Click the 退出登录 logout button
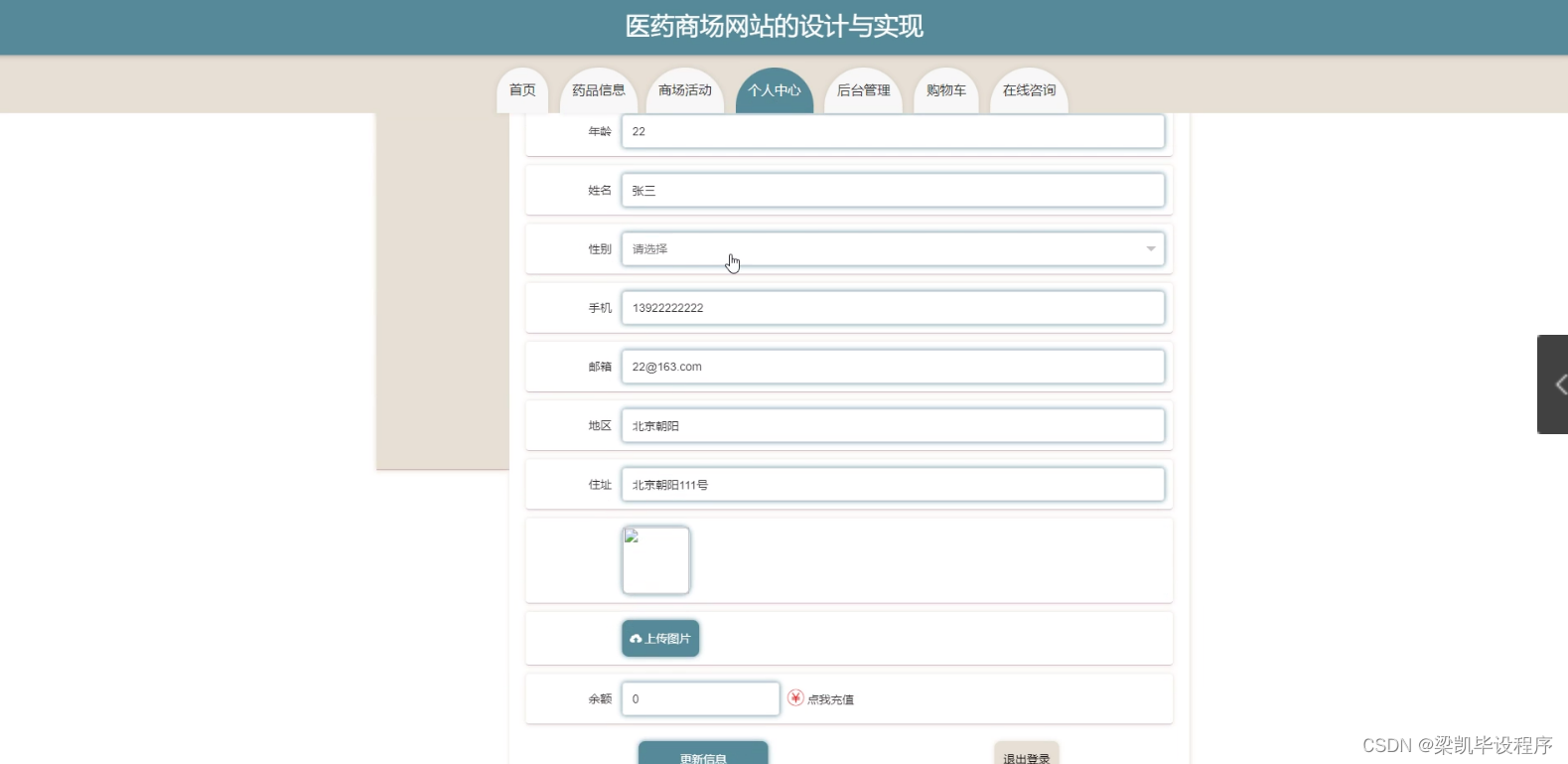 tap(1027, 753)
